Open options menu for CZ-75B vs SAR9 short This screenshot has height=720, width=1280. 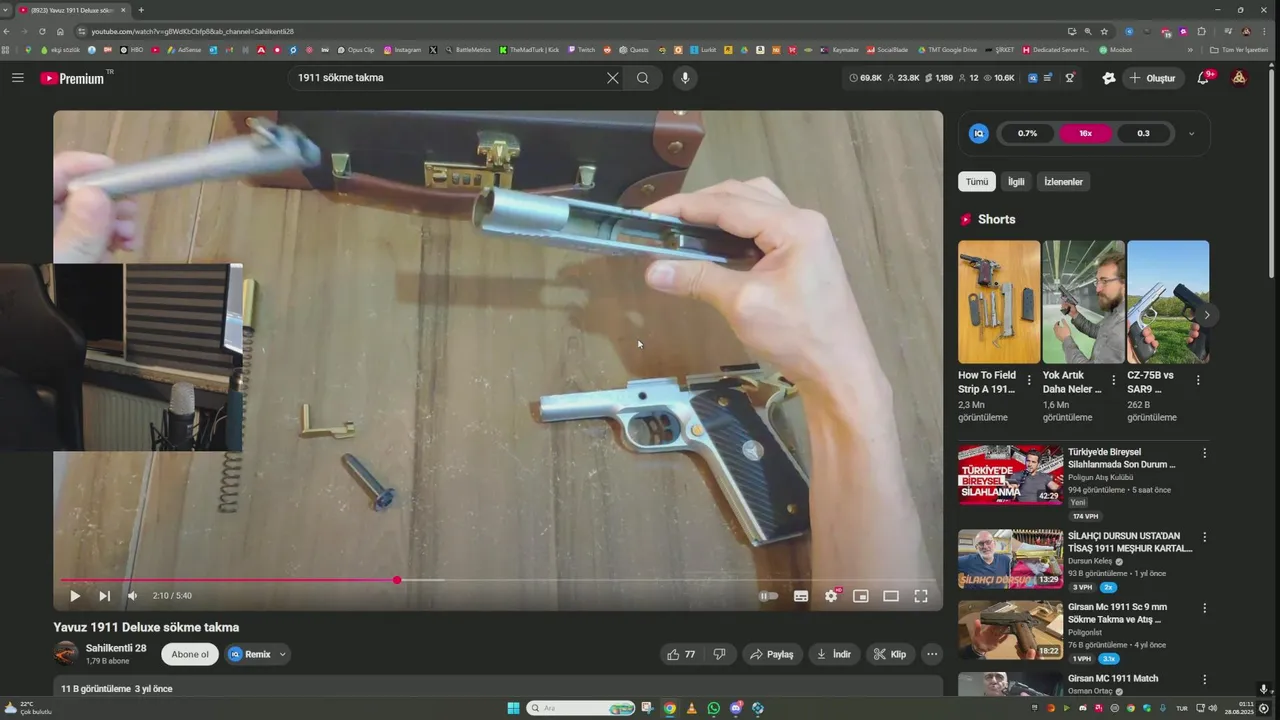click(x=1198, y=380)
